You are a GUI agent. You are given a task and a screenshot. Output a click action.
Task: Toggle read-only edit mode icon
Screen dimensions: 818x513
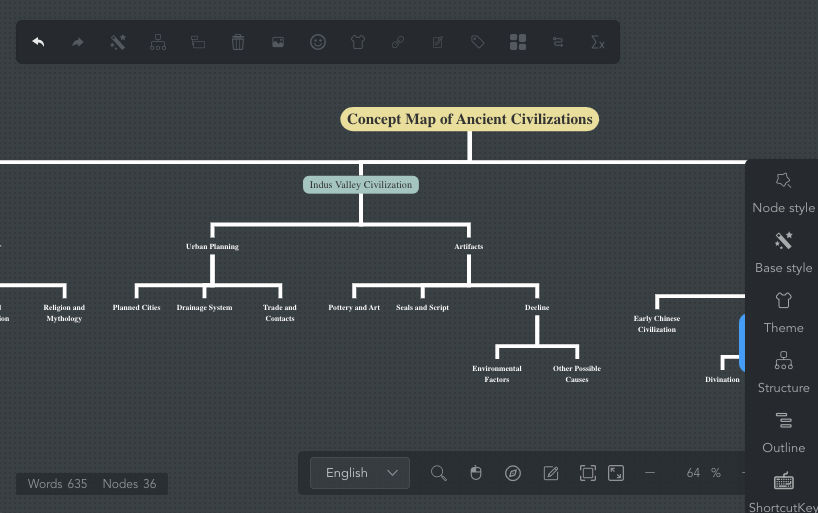click(x=551, y=473)
